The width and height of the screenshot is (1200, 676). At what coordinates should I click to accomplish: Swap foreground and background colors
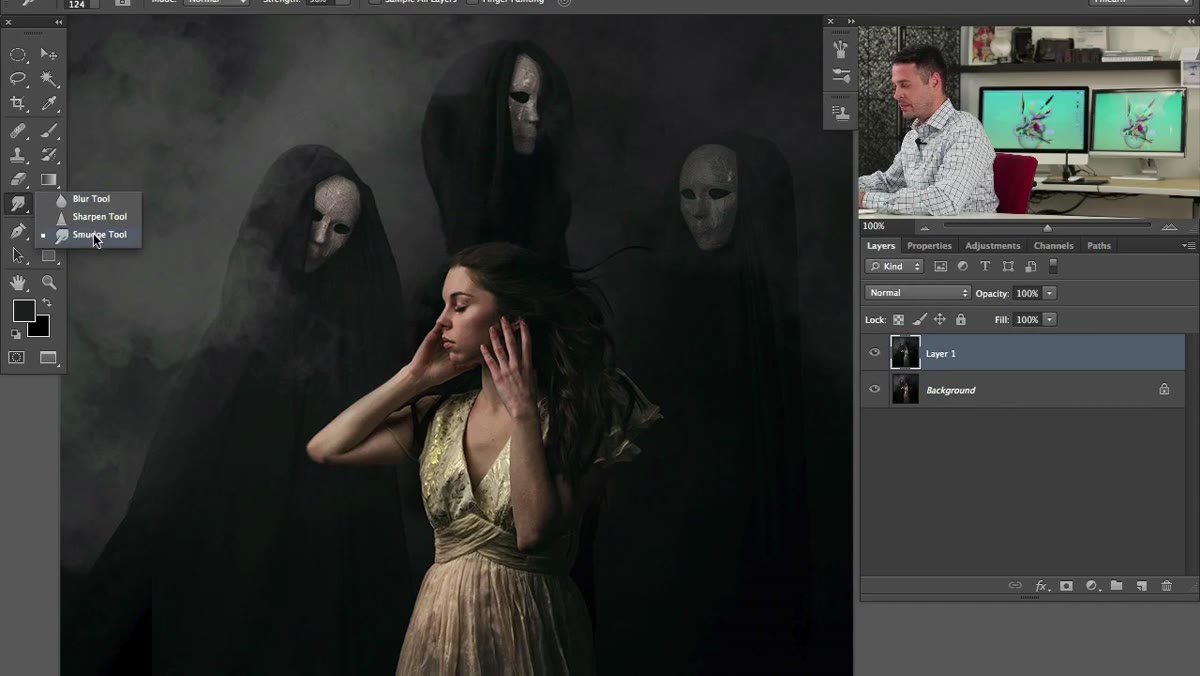click(46, 303)
